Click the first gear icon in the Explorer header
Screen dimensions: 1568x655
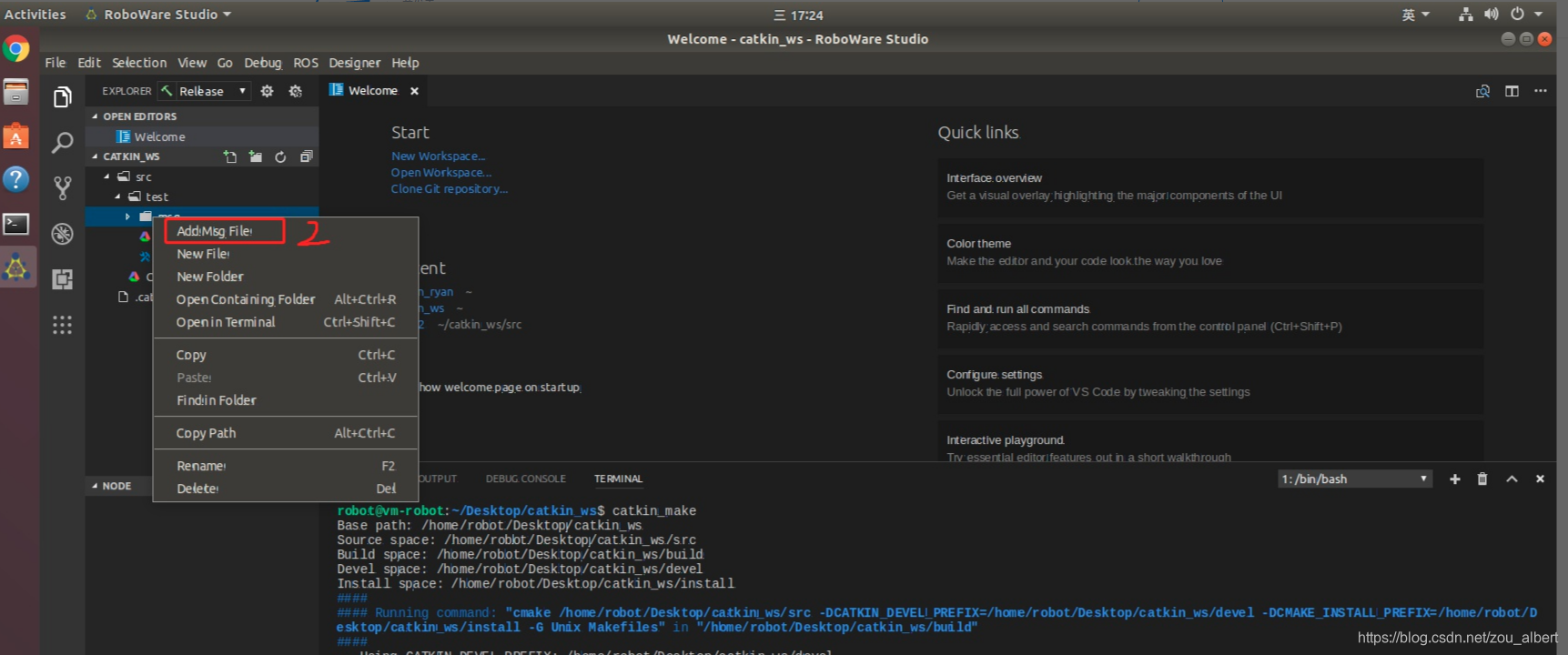click(267, 91)
